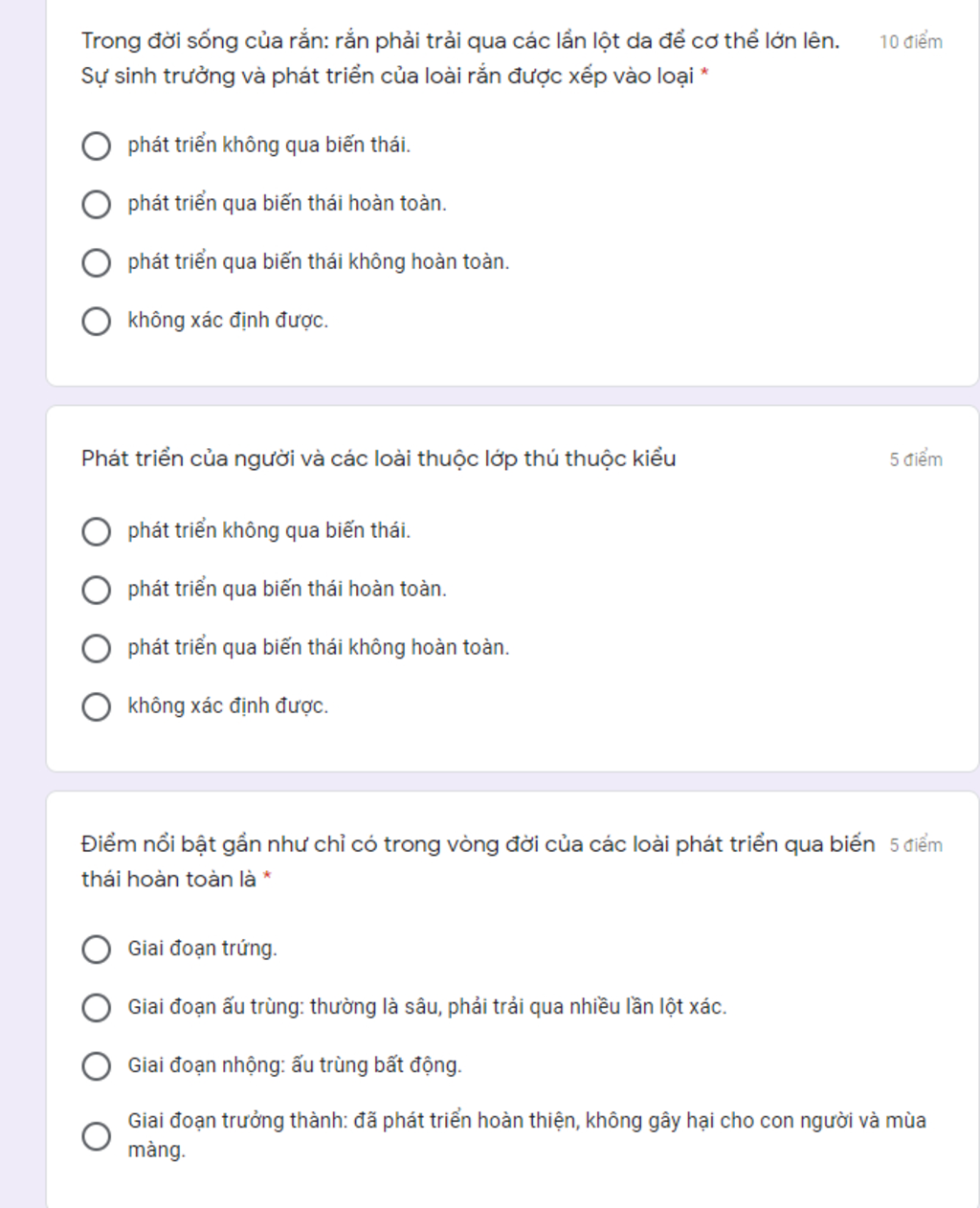980x1208 pixels.
Task: Choose "phát triển không qua biến thái" for mammals question
Action: coord(96,532)
